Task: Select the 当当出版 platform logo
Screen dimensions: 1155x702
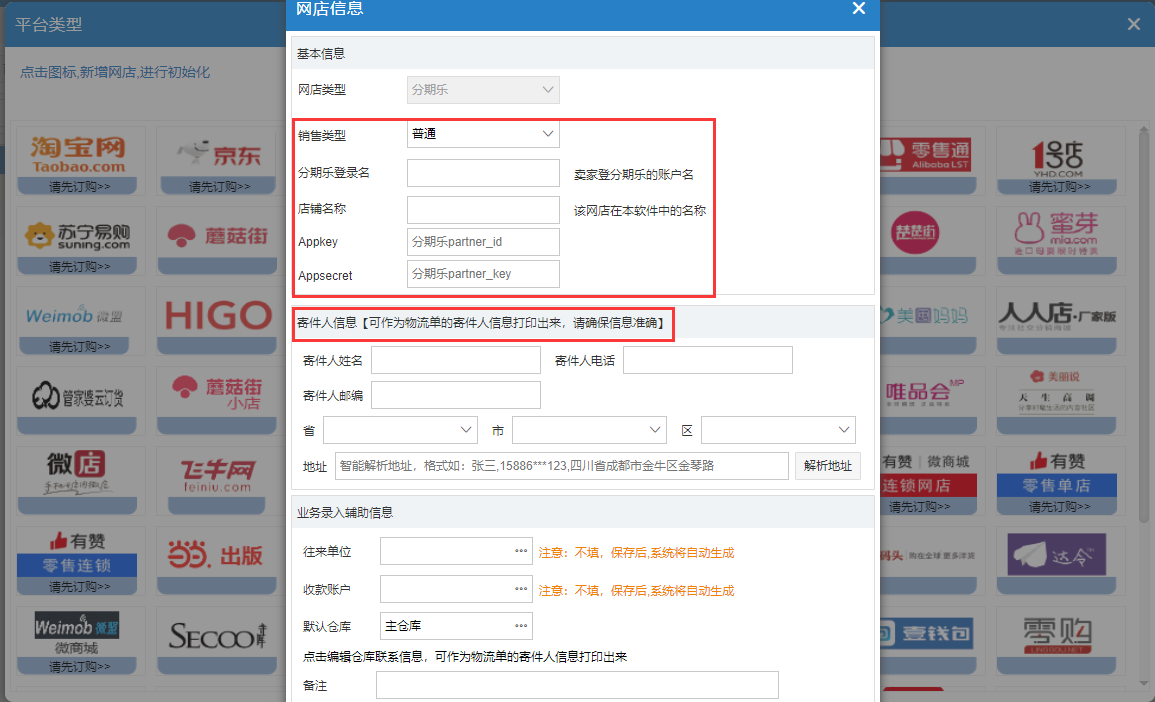Action: pyautogui.click(x=216, y=555)
